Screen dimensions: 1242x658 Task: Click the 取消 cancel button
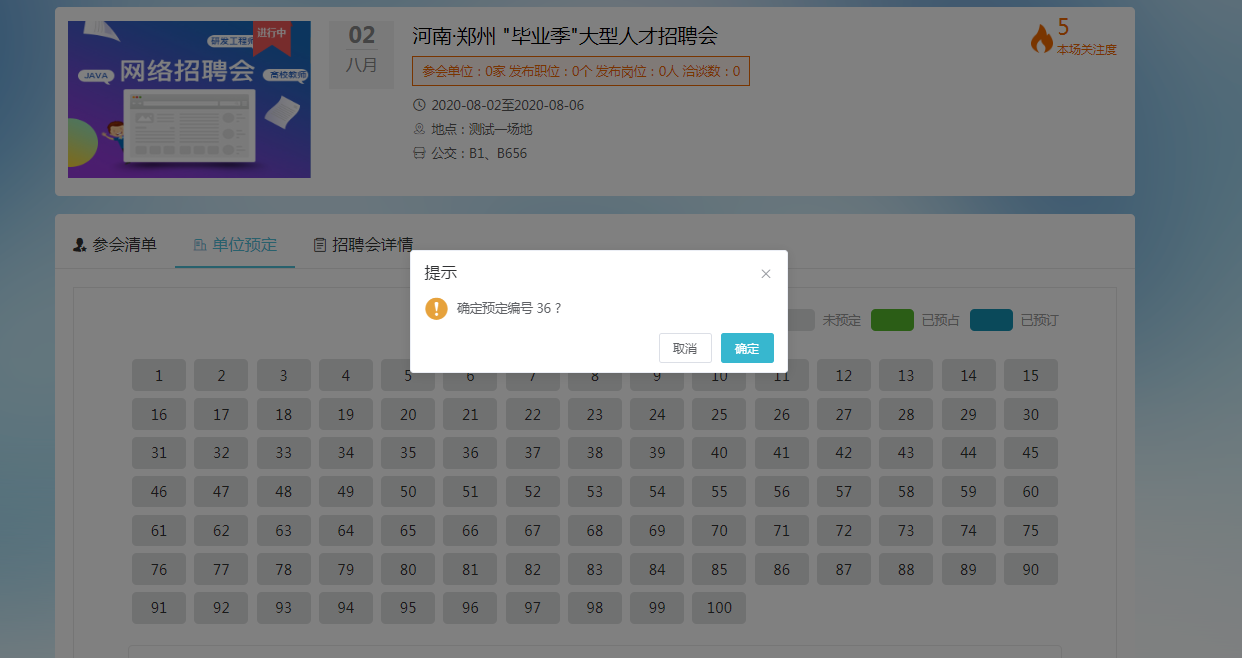(x=685, y=348)
